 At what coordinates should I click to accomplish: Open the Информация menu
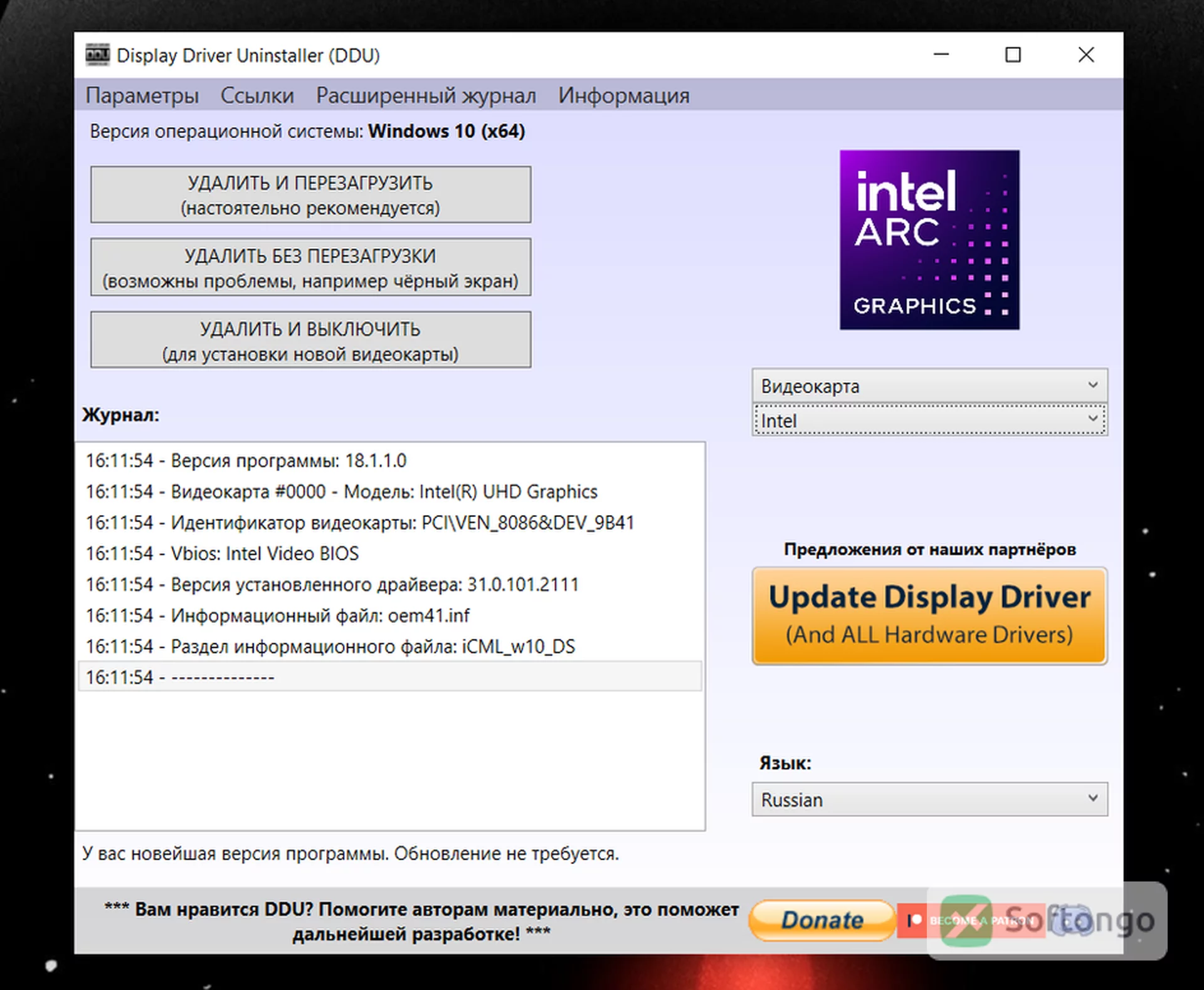point(624,95)
